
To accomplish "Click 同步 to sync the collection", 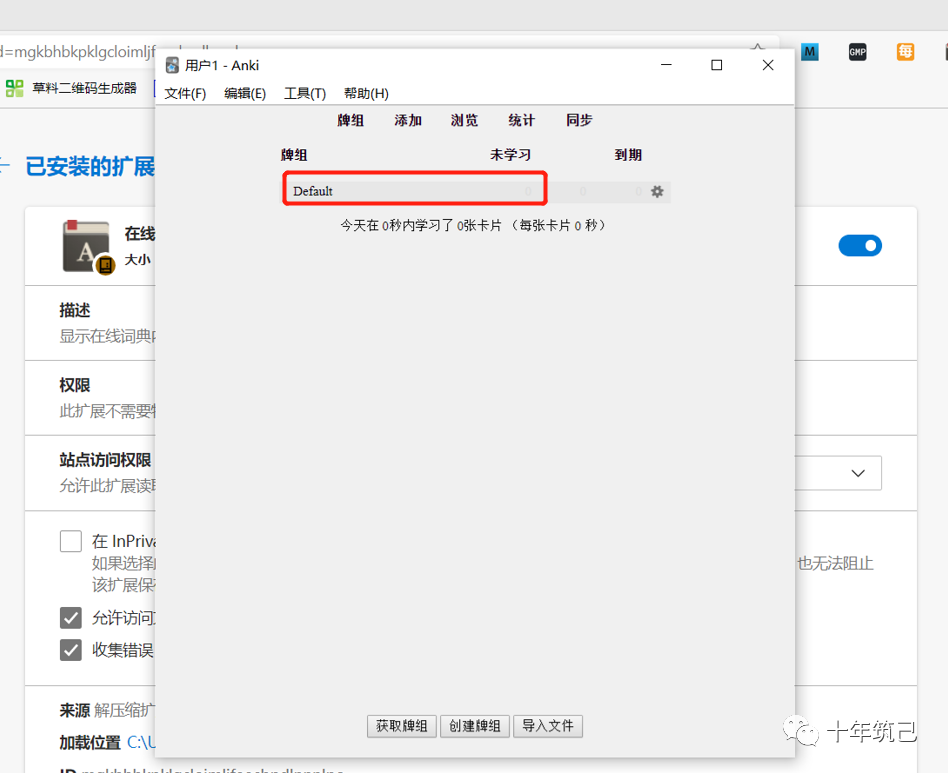I will tap(579, 120).
